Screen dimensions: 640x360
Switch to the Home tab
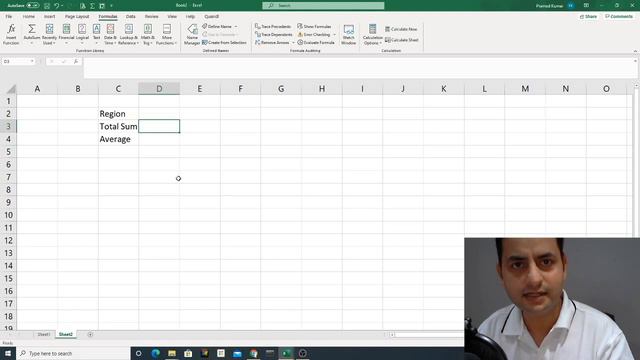pyautogui.click(x=29, y=16)
